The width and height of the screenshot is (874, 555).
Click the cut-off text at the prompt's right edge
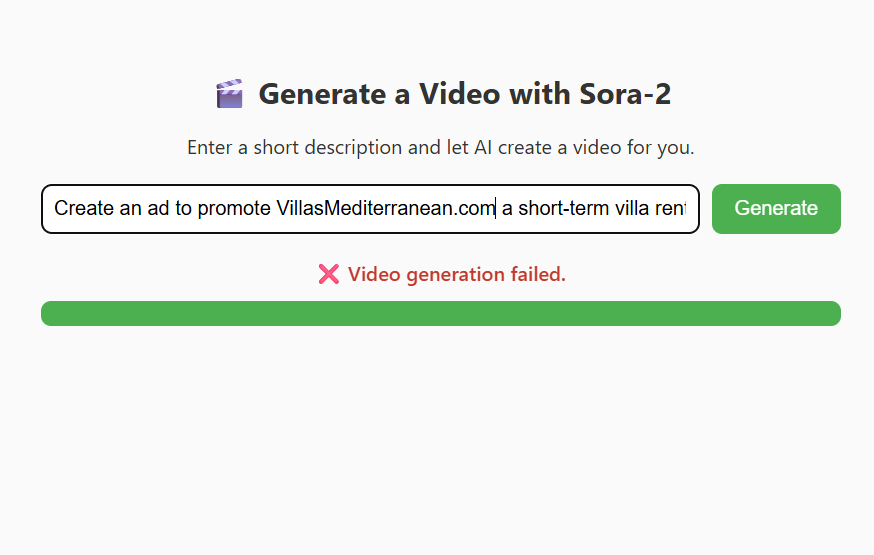671,208
